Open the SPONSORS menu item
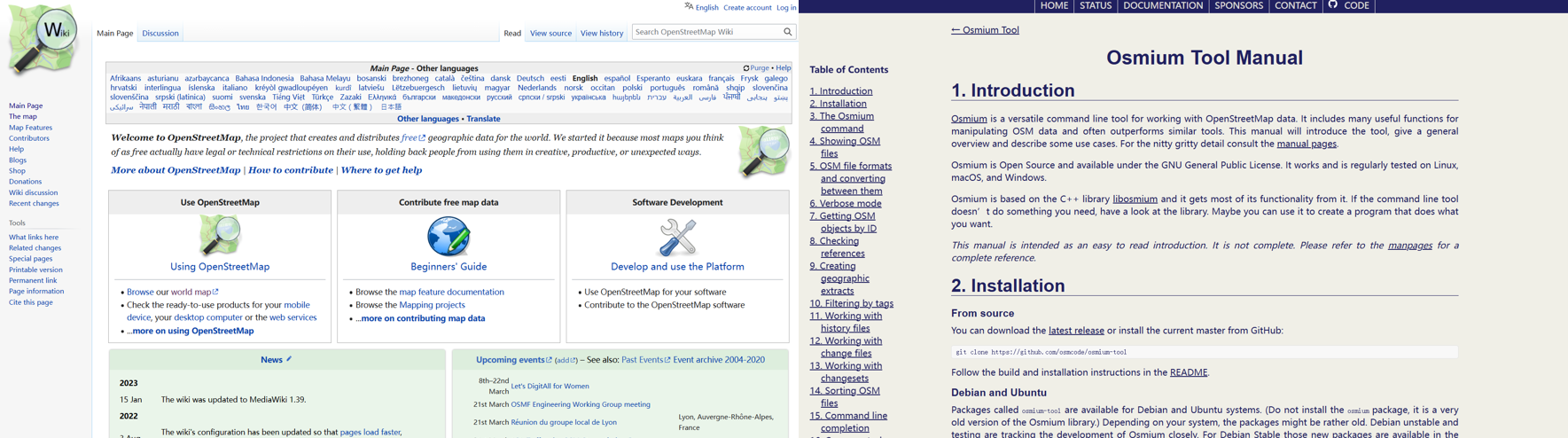This screenshot has width=1568, height=438. pos(1238,5)
